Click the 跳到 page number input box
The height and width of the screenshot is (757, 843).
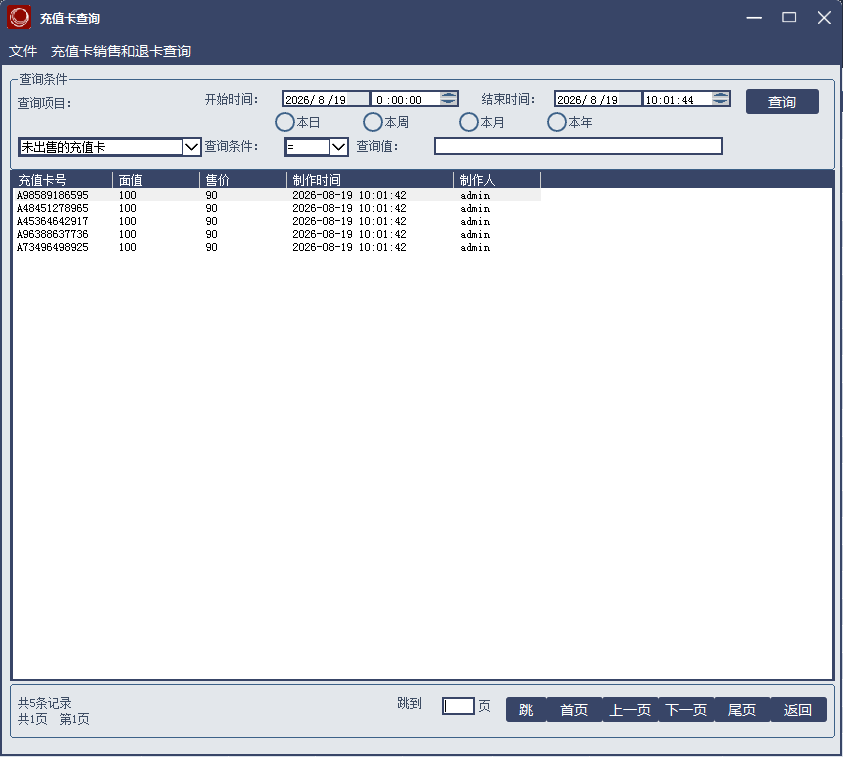coord(458,706)
